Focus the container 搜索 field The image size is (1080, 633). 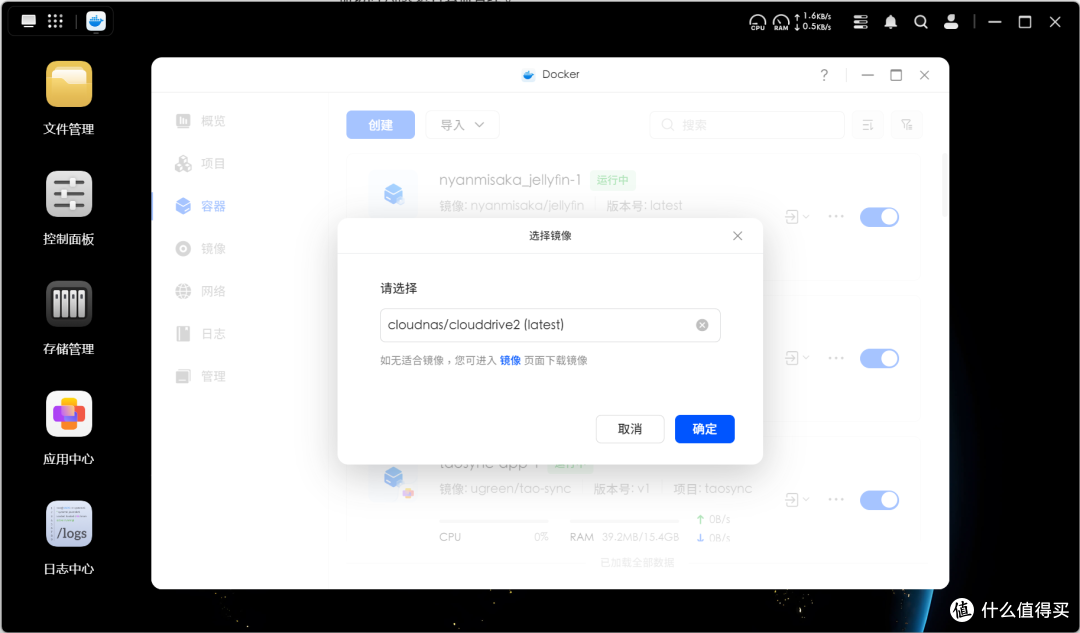point(747,125)
